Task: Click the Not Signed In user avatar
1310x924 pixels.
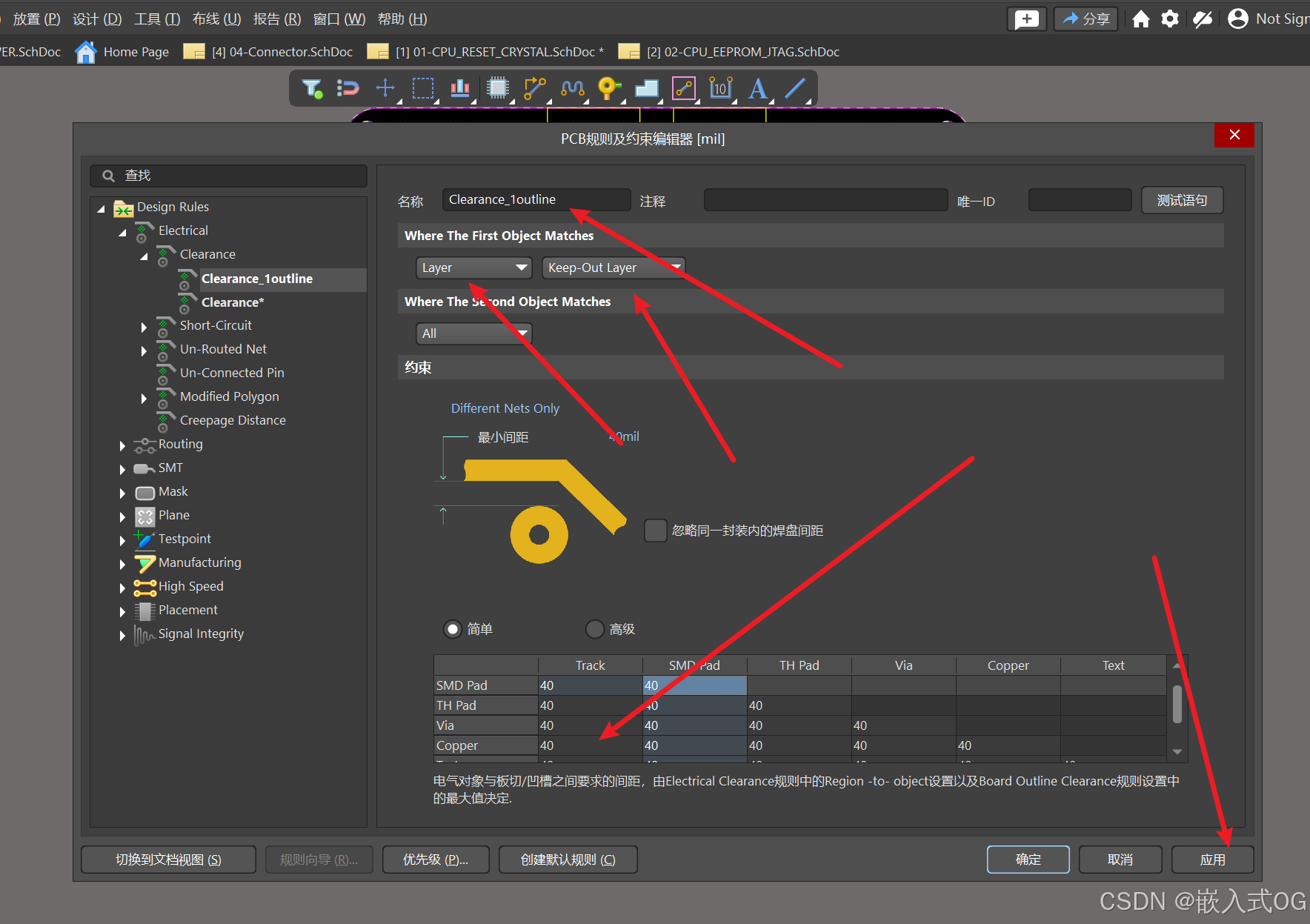Action: tap(1238, 19)
